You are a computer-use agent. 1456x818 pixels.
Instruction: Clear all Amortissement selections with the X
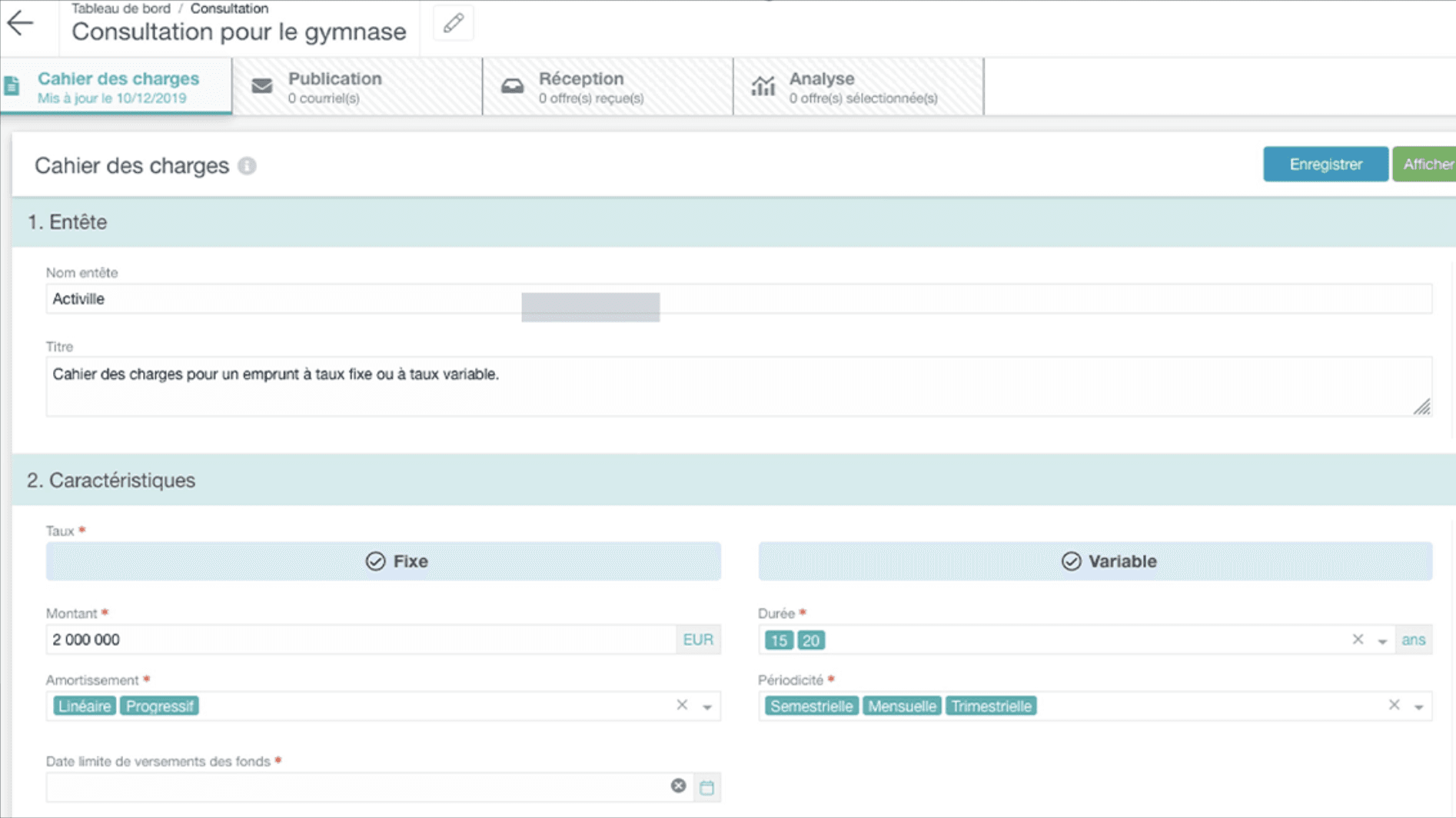[x=682, y=705]
